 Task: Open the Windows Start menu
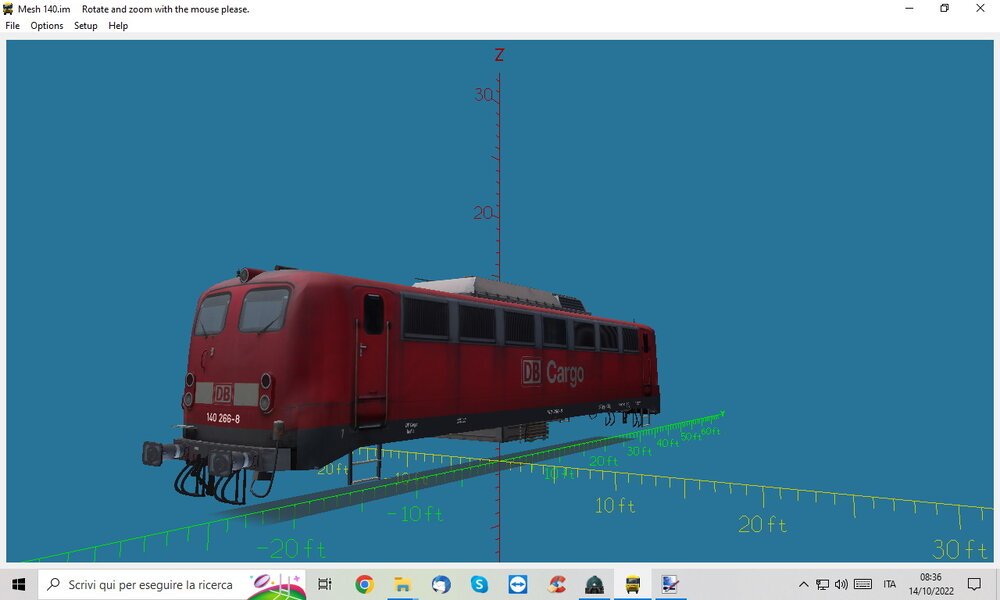18,584
